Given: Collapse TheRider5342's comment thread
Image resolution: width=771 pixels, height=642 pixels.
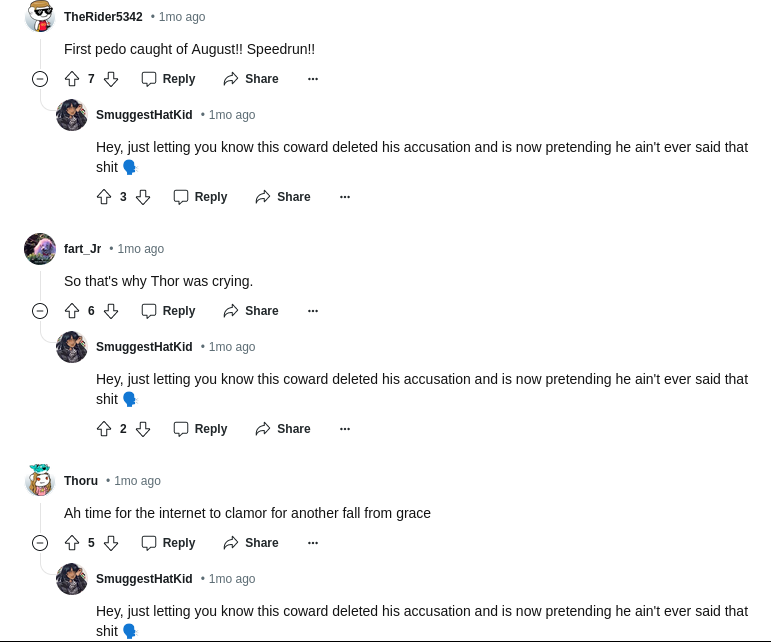Looking at the screenshot, I should (40, 79).
